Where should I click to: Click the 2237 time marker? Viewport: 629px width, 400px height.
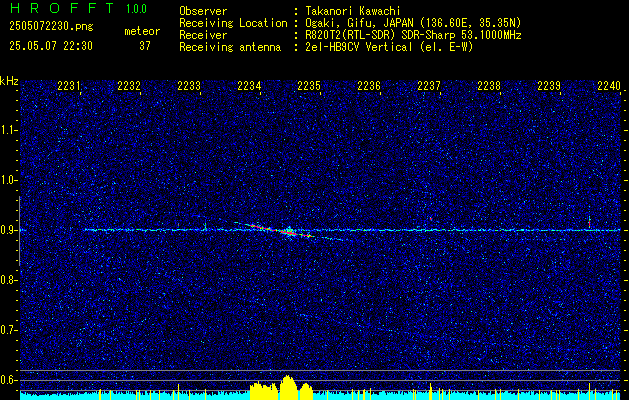429,85
